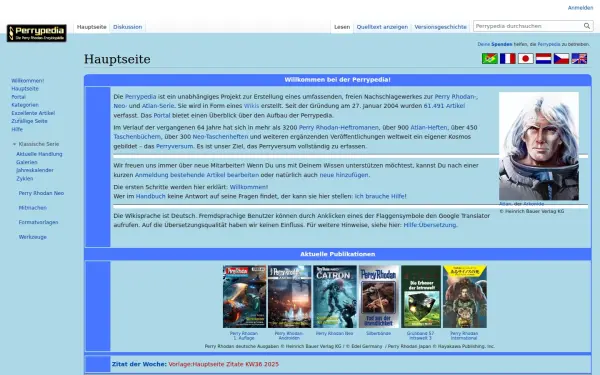The image size is (600, 375).
Task: Open the Atlan portrait image
Action: (539, 146)
